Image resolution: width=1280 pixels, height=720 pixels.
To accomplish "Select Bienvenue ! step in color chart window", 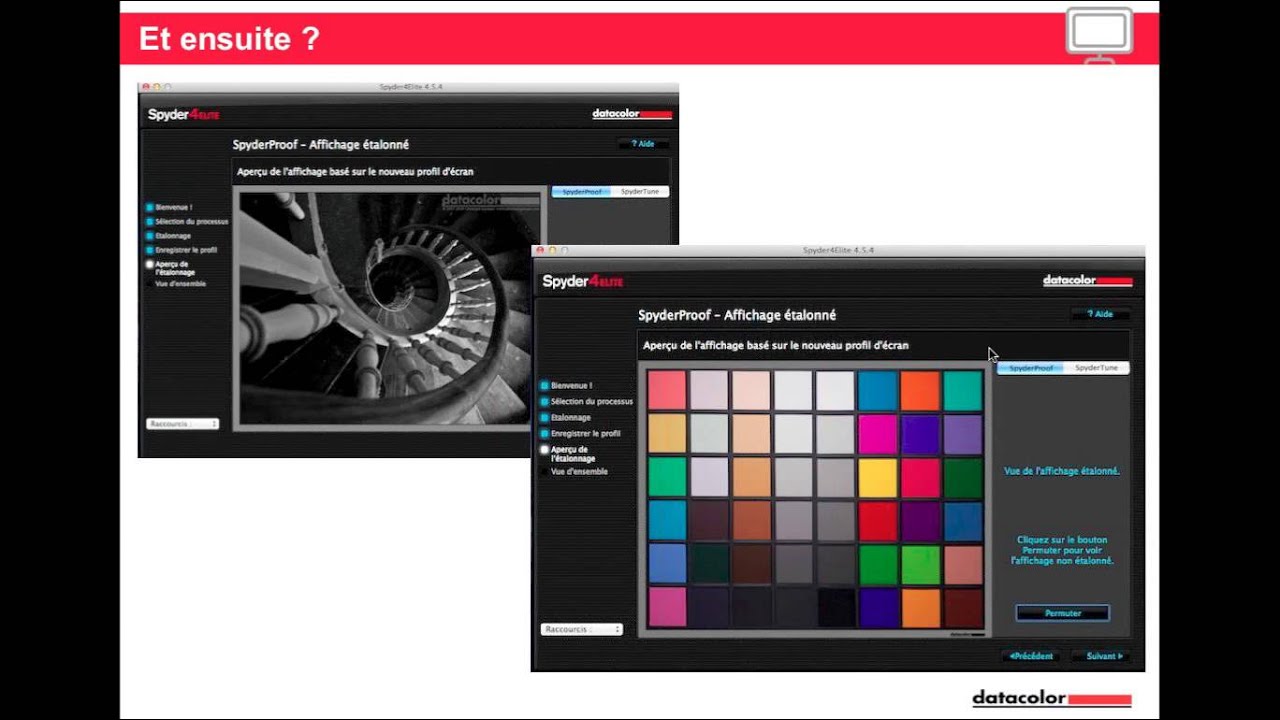I will 566,385.
